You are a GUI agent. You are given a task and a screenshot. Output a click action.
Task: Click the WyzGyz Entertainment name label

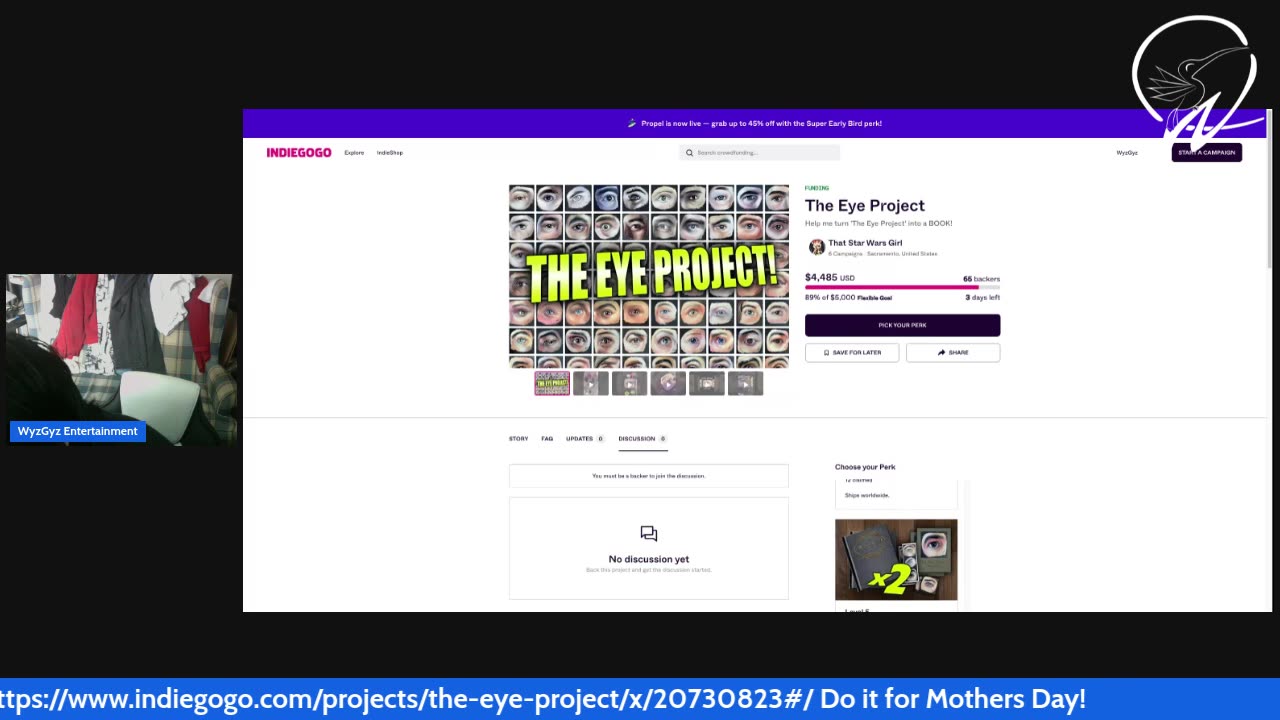(x=78, y=431)
